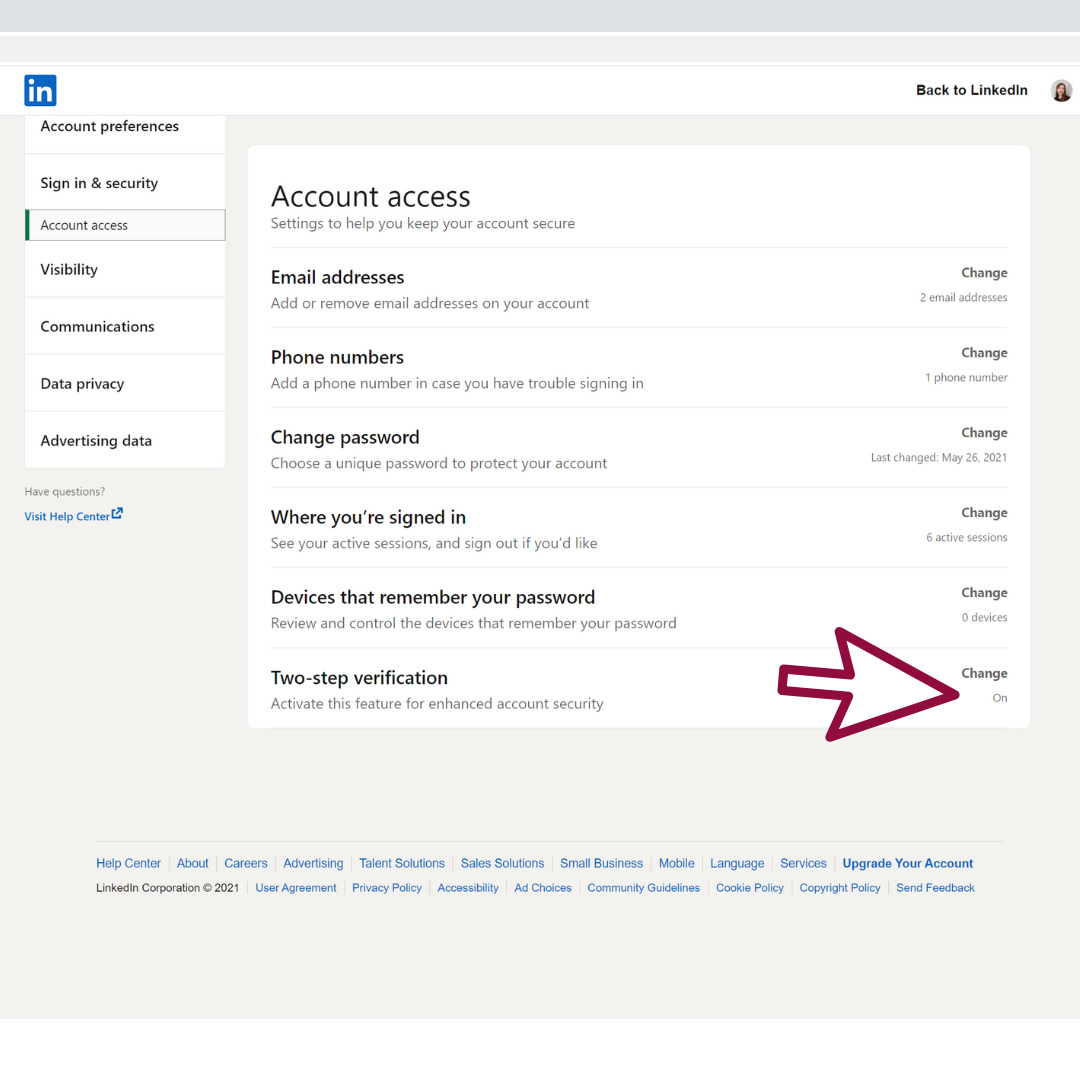Open footer Language link
Screen dimensions: 1080x1080
(737, 863)
